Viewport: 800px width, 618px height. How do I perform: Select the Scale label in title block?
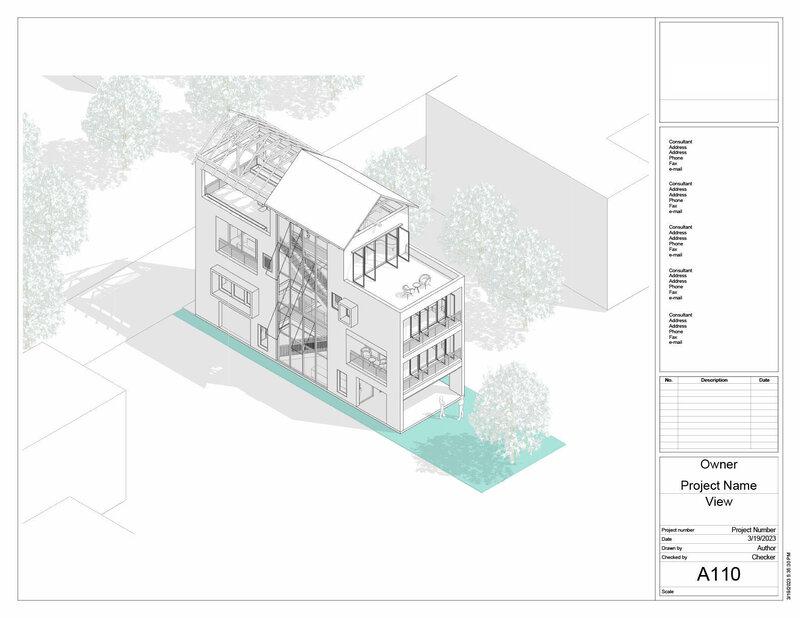(667, 591)
